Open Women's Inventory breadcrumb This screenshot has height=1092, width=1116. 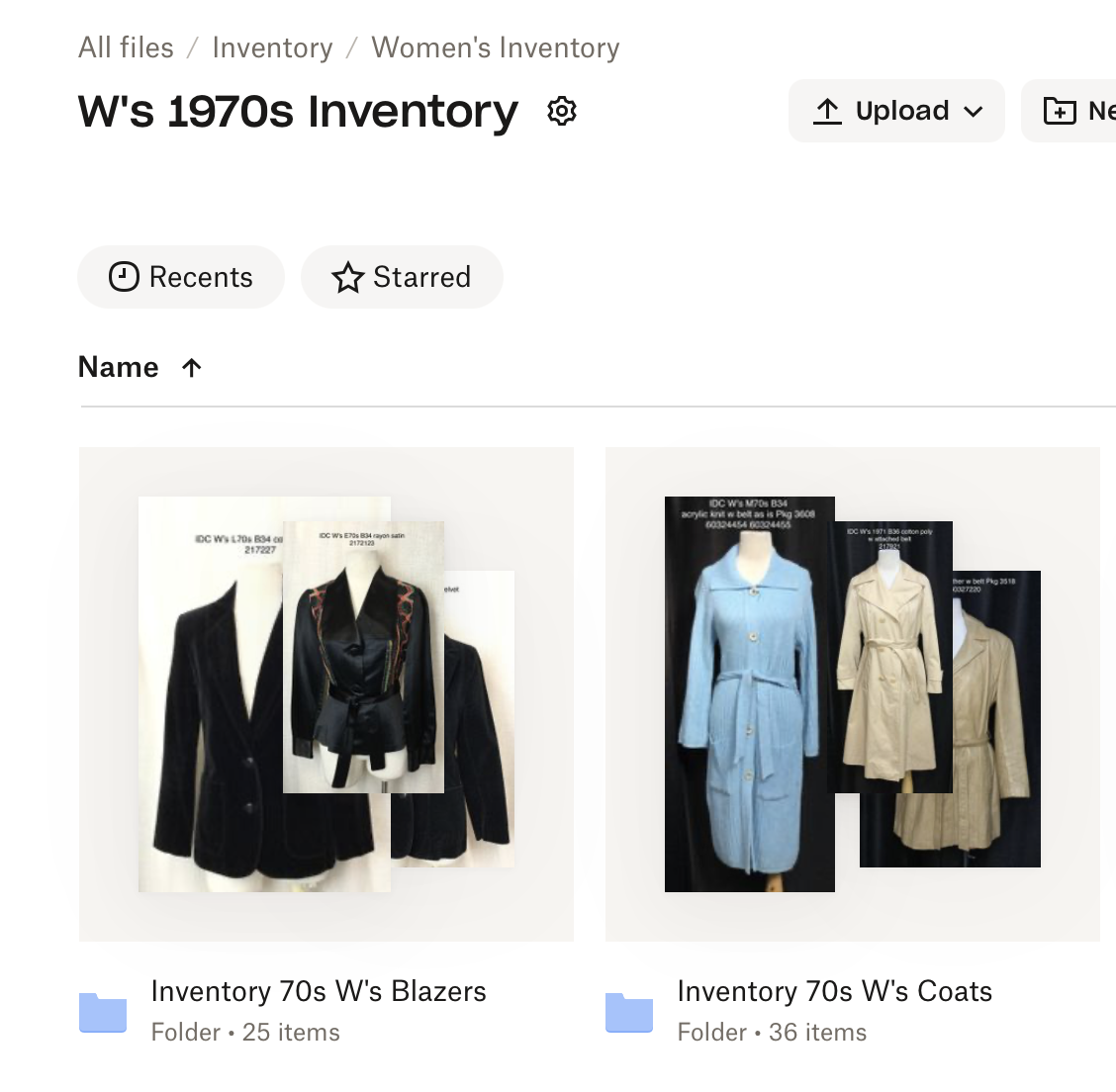495,47
